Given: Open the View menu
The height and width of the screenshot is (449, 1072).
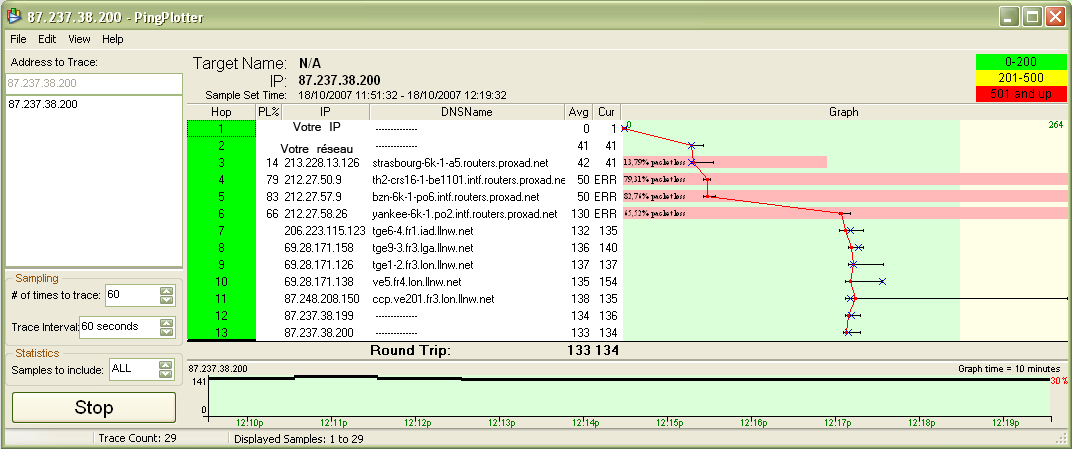Looking at the screenshot, I should pyautogui.click(x=79, y=39).
